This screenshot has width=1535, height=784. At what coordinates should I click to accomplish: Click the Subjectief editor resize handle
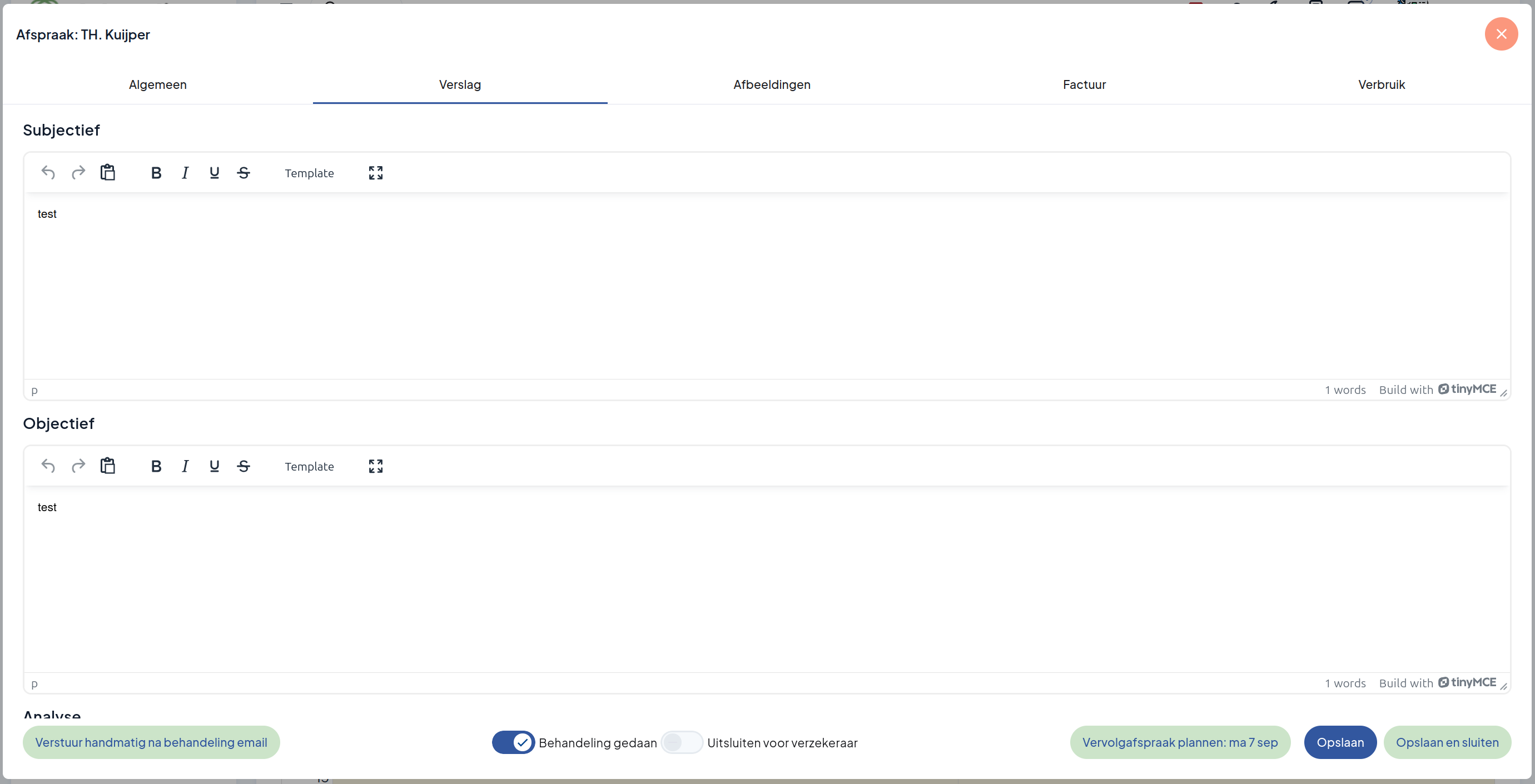(x=1503, y=393)
